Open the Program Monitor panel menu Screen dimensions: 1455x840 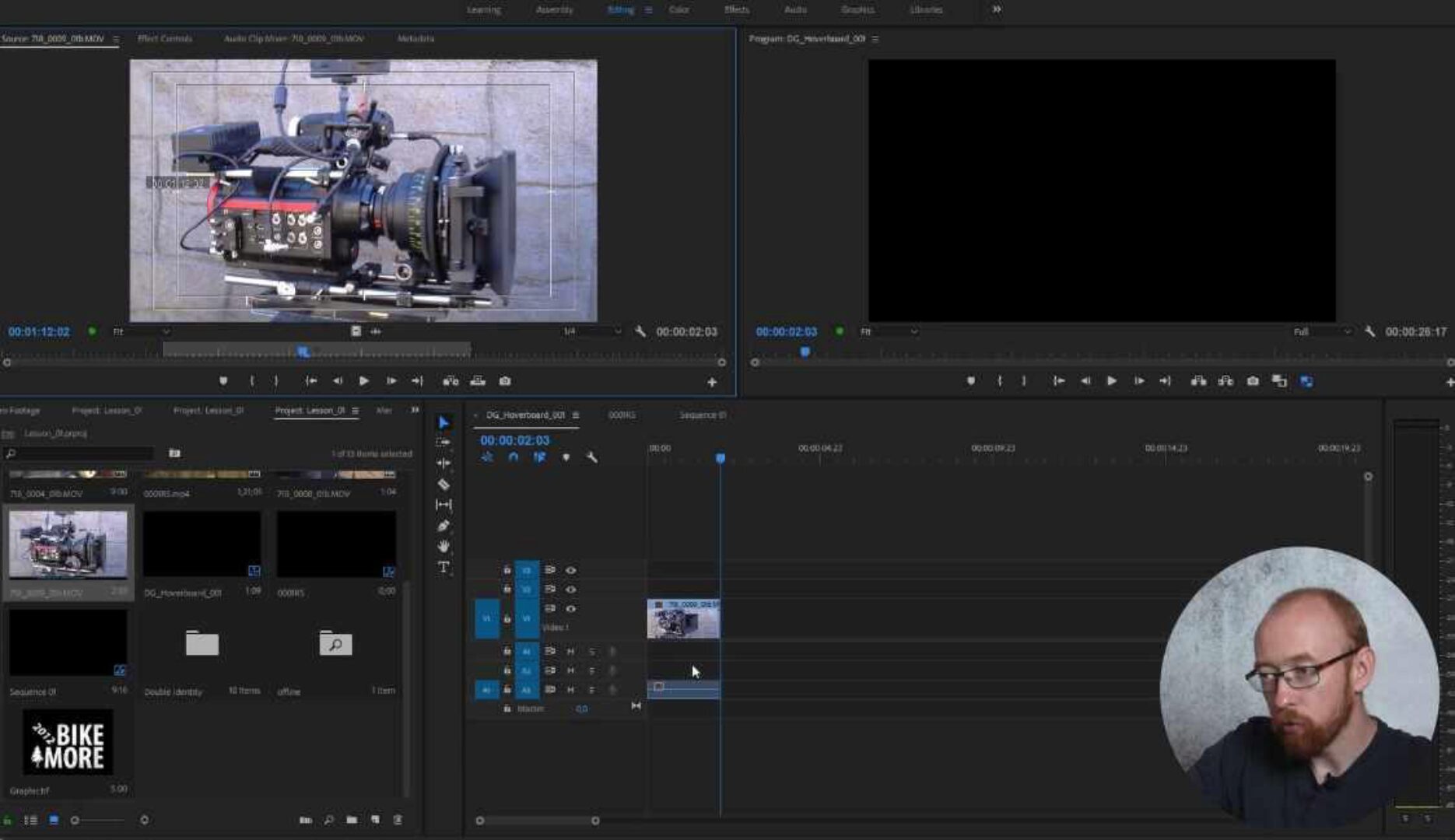[875, 38]
